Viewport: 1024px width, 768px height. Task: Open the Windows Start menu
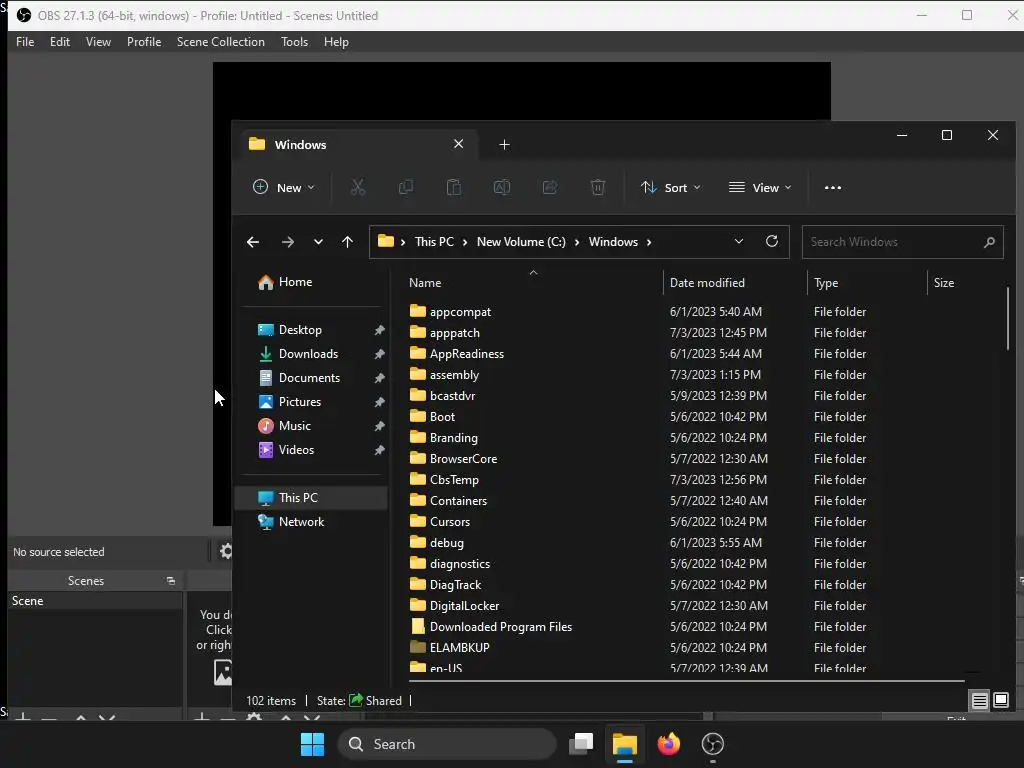pos(312,744)
